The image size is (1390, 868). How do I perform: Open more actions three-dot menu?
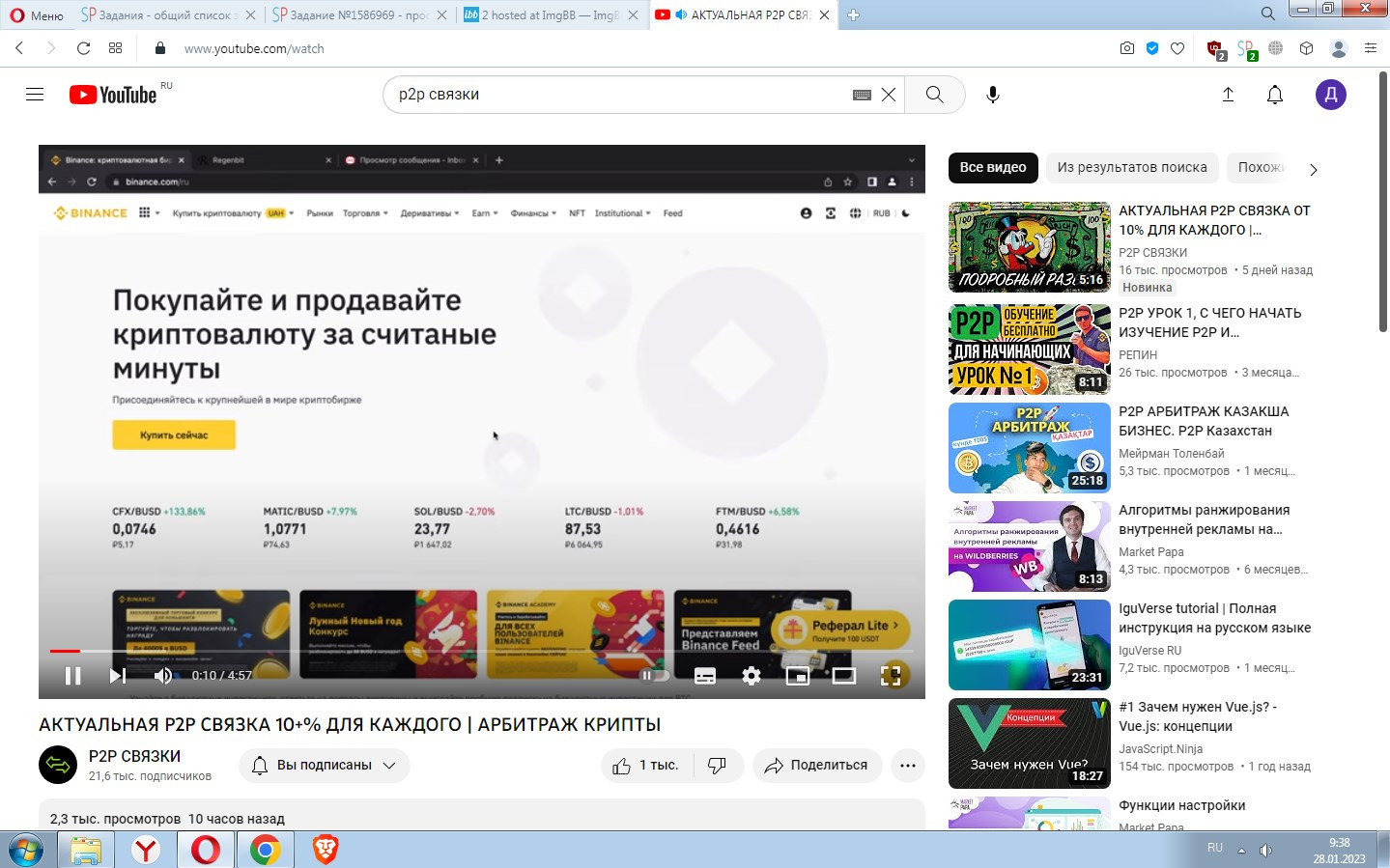tap(907, 765)
